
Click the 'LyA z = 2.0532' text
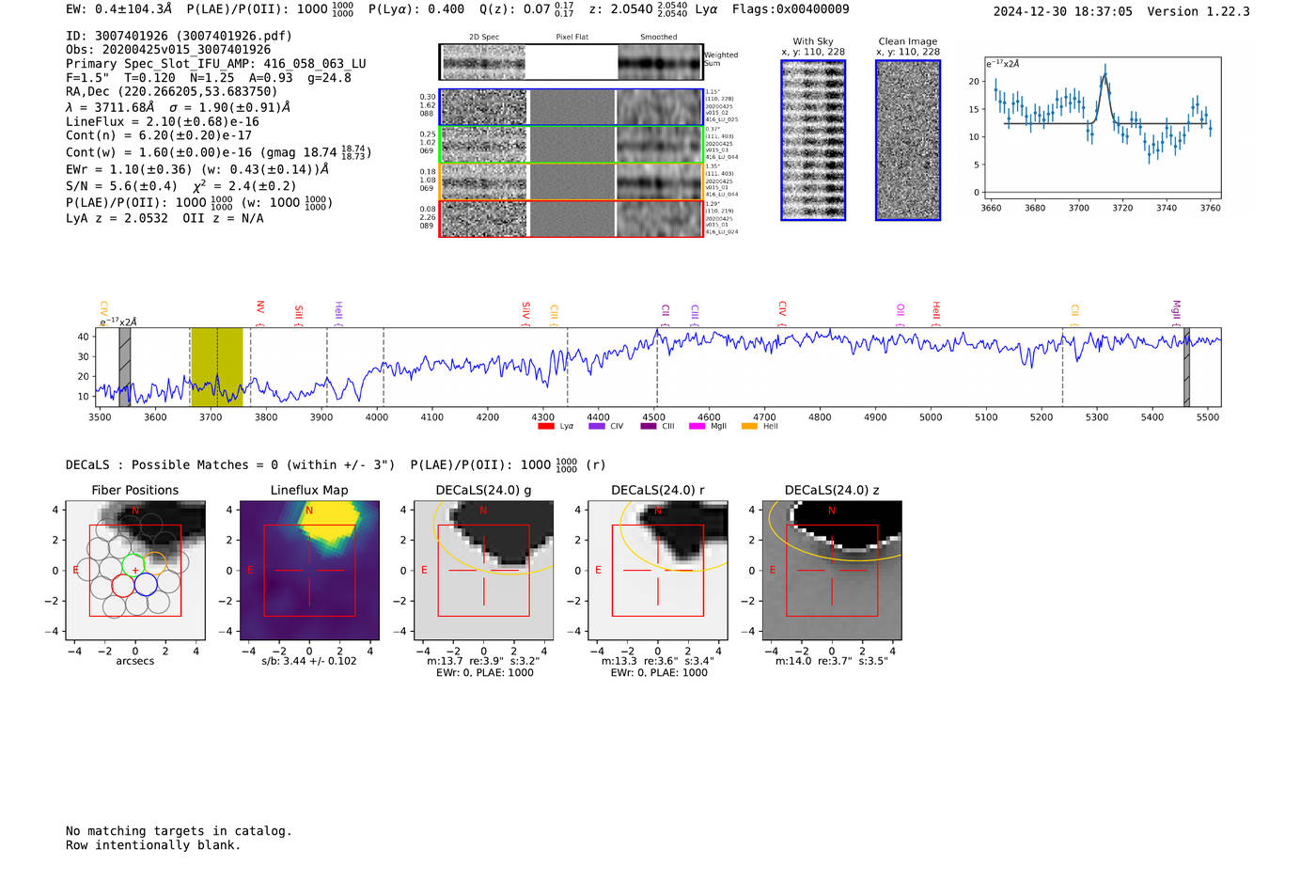[117, 218]
